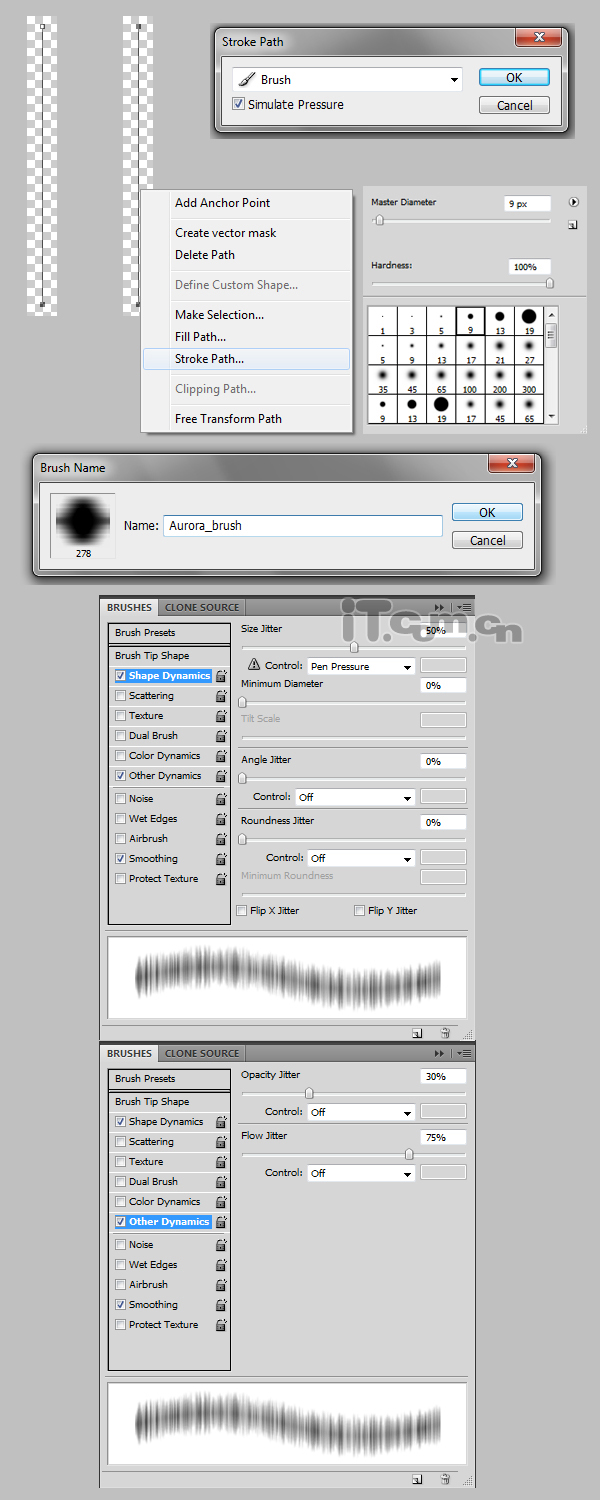Click the new brush icon at the bottom of the lower Brushes panel
Viewport: 600px width, 1500px height.
[417, 1479]
